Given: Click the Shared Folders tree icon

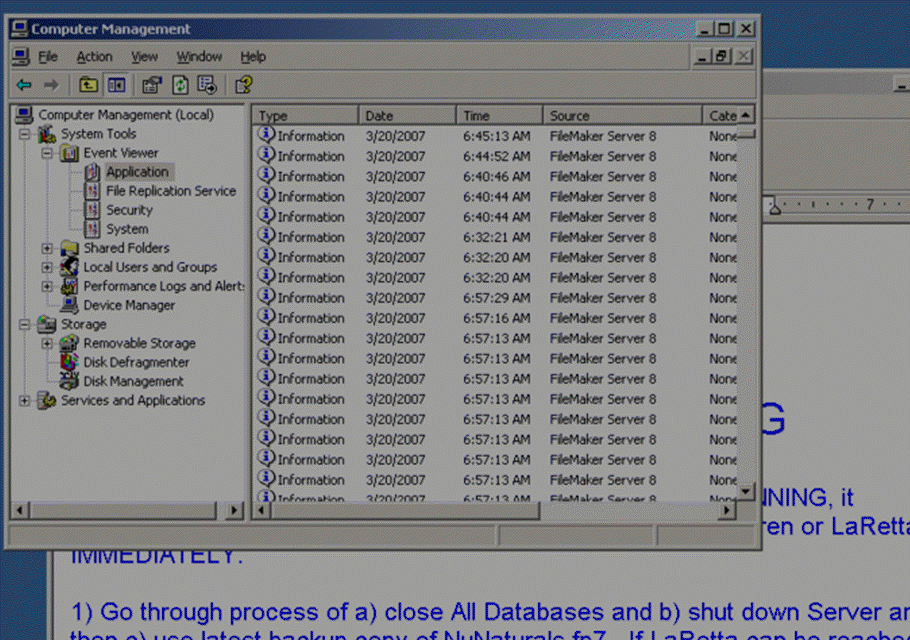Looking at the screenshot, I should click(70, 248).
